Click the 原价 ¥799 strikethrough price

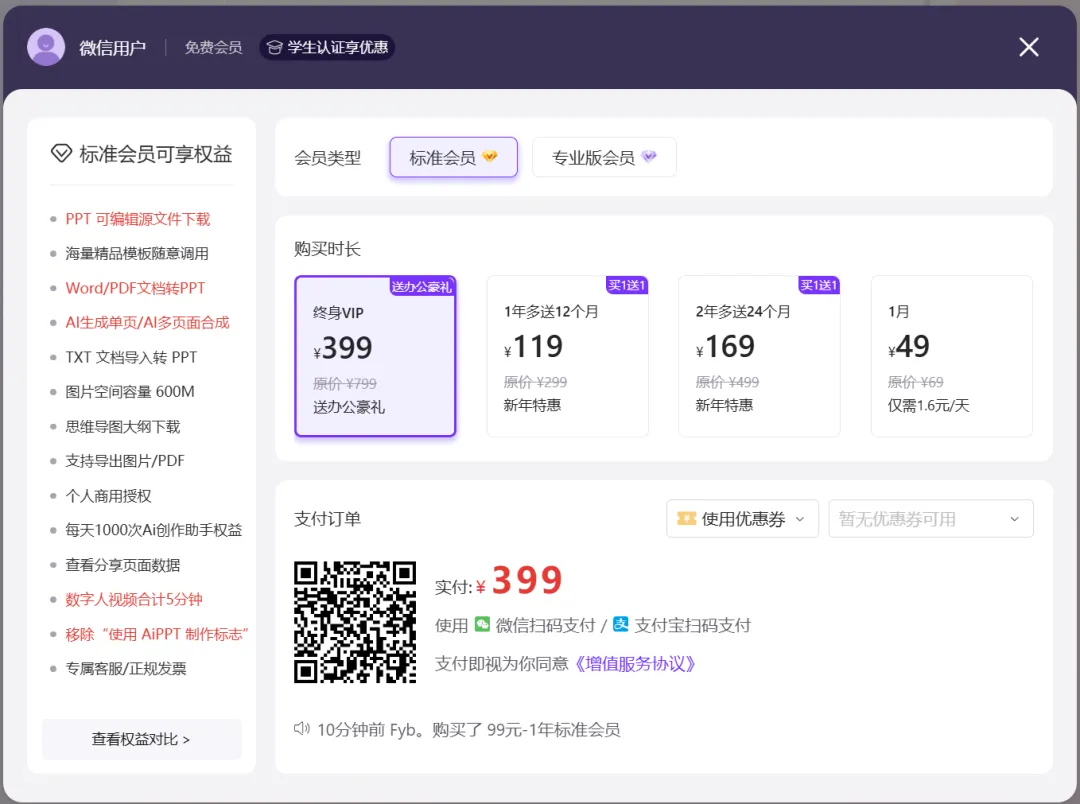345,384
